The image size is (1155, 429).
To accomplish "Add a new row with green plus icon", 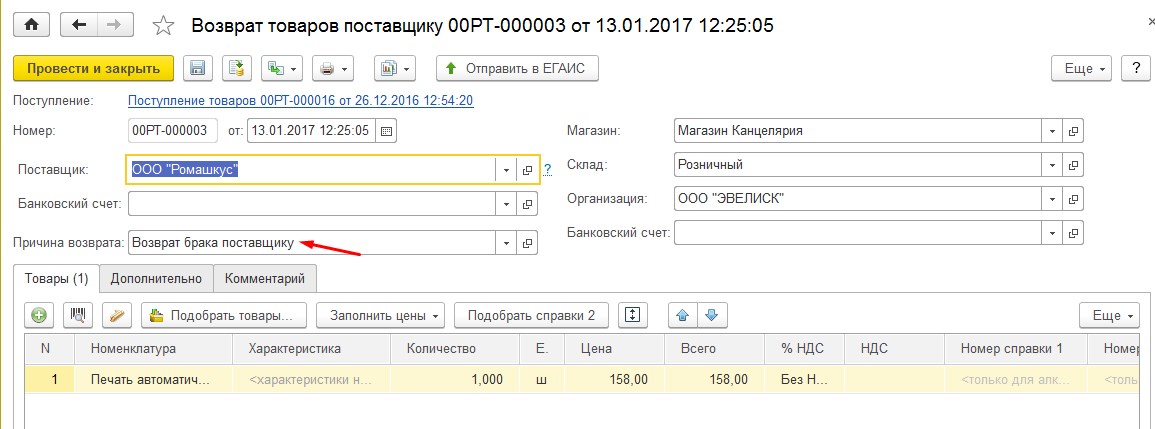I will 39,315.
